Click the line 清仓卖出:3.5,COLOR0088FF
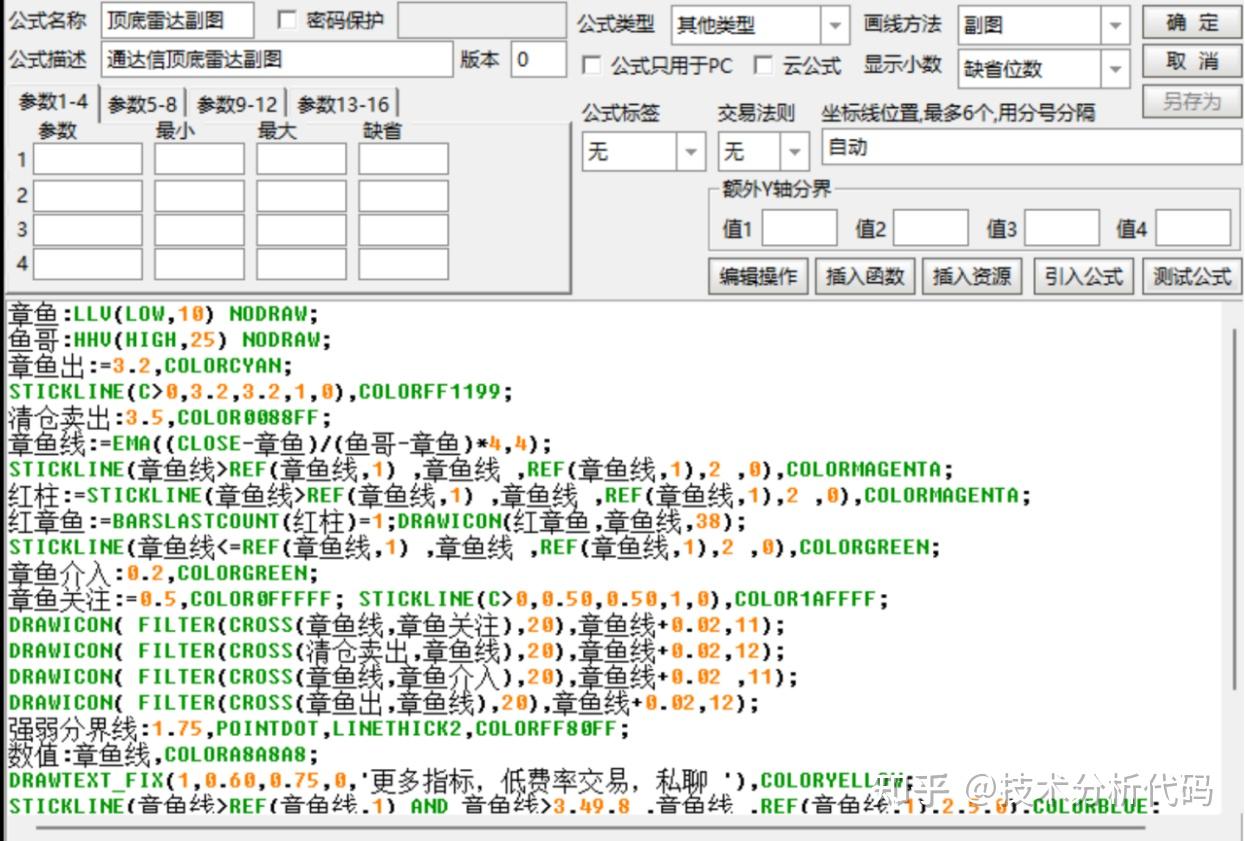Image resolution: width=1245 pixels, height=841 pixels. click(x=169, y=417)
